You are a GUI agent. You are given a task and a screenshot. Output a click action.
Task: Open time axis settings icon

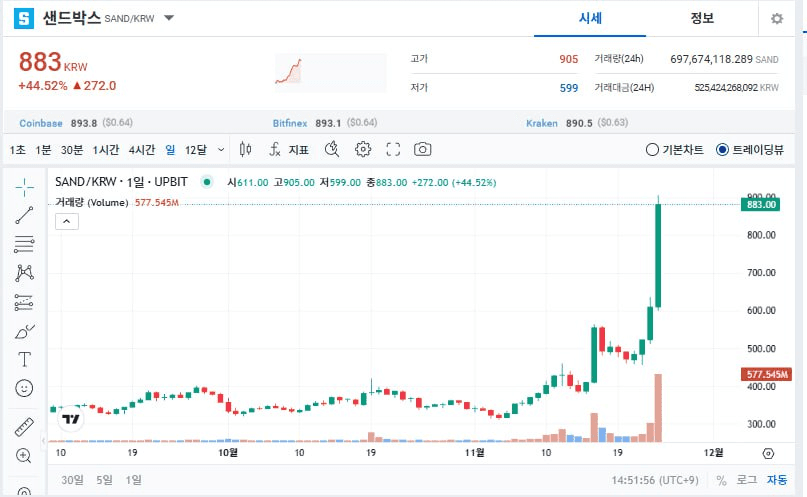(768, 453)
